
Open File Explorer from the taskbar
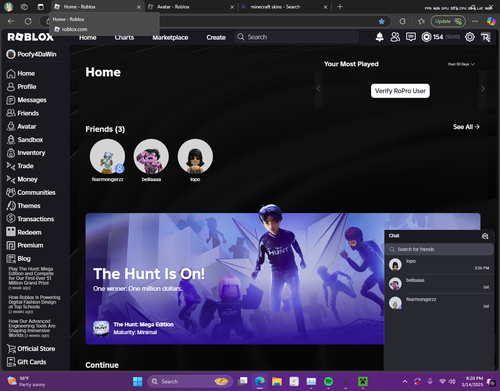coord(277,381)
